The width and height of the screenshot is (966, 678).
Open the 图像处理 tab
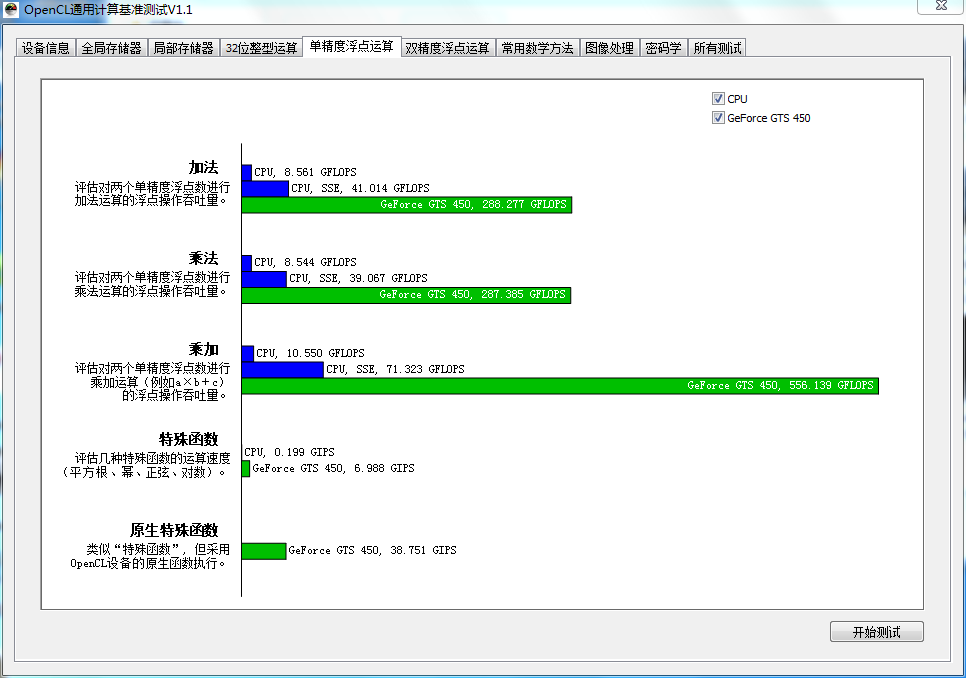pyautogui.click(x=609, y=48)
